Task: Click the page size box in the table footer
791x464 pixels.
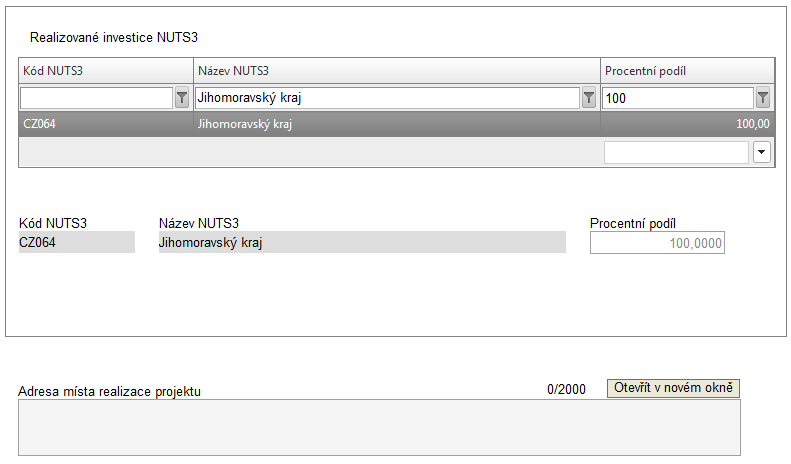Action: pyautogui.click(x=676, y=152)
